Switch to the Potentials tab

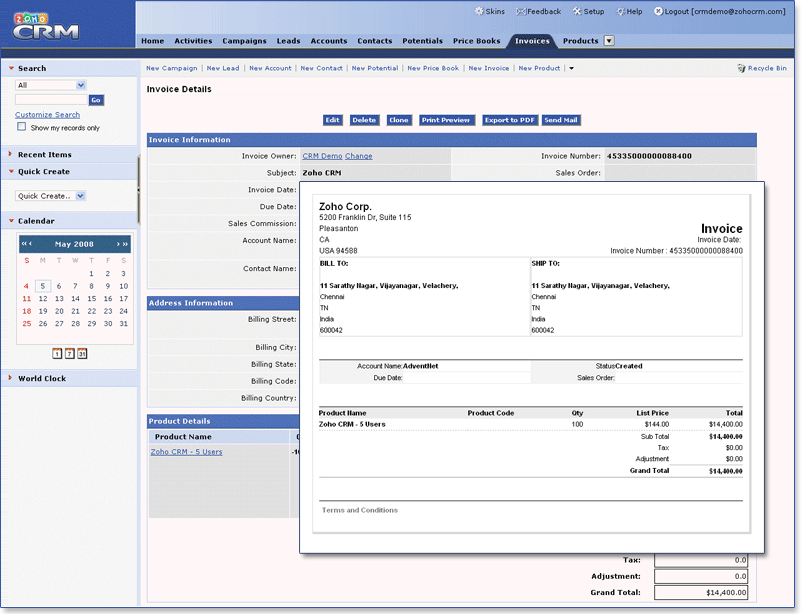pyautogui.click(x=422, y=41)
